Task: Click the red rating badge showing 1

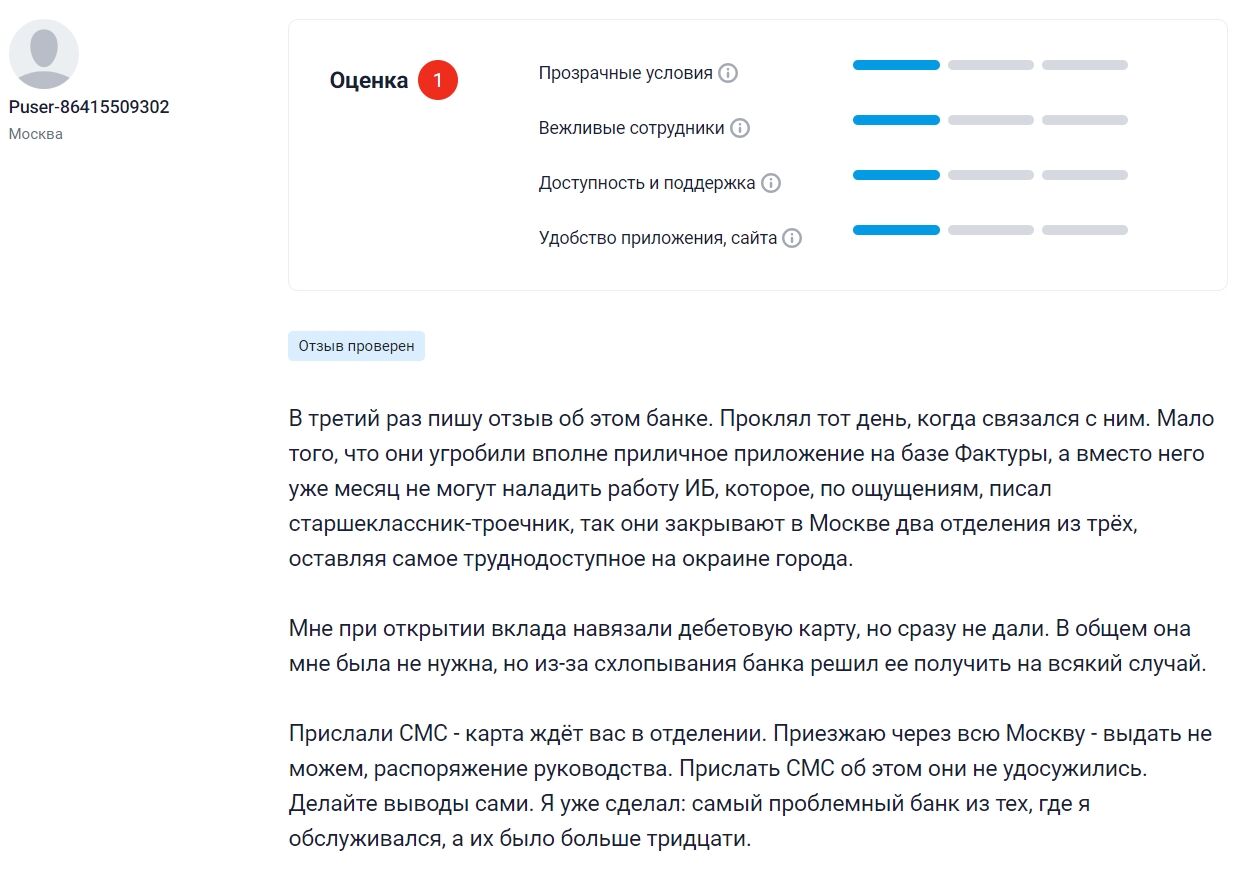Action: click(437, 81)
